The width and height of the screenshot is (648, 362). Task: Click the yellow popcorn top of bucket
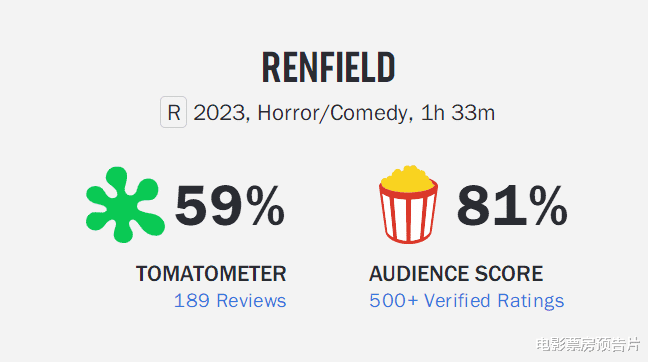pyautogui.click(x=408, y=179)
